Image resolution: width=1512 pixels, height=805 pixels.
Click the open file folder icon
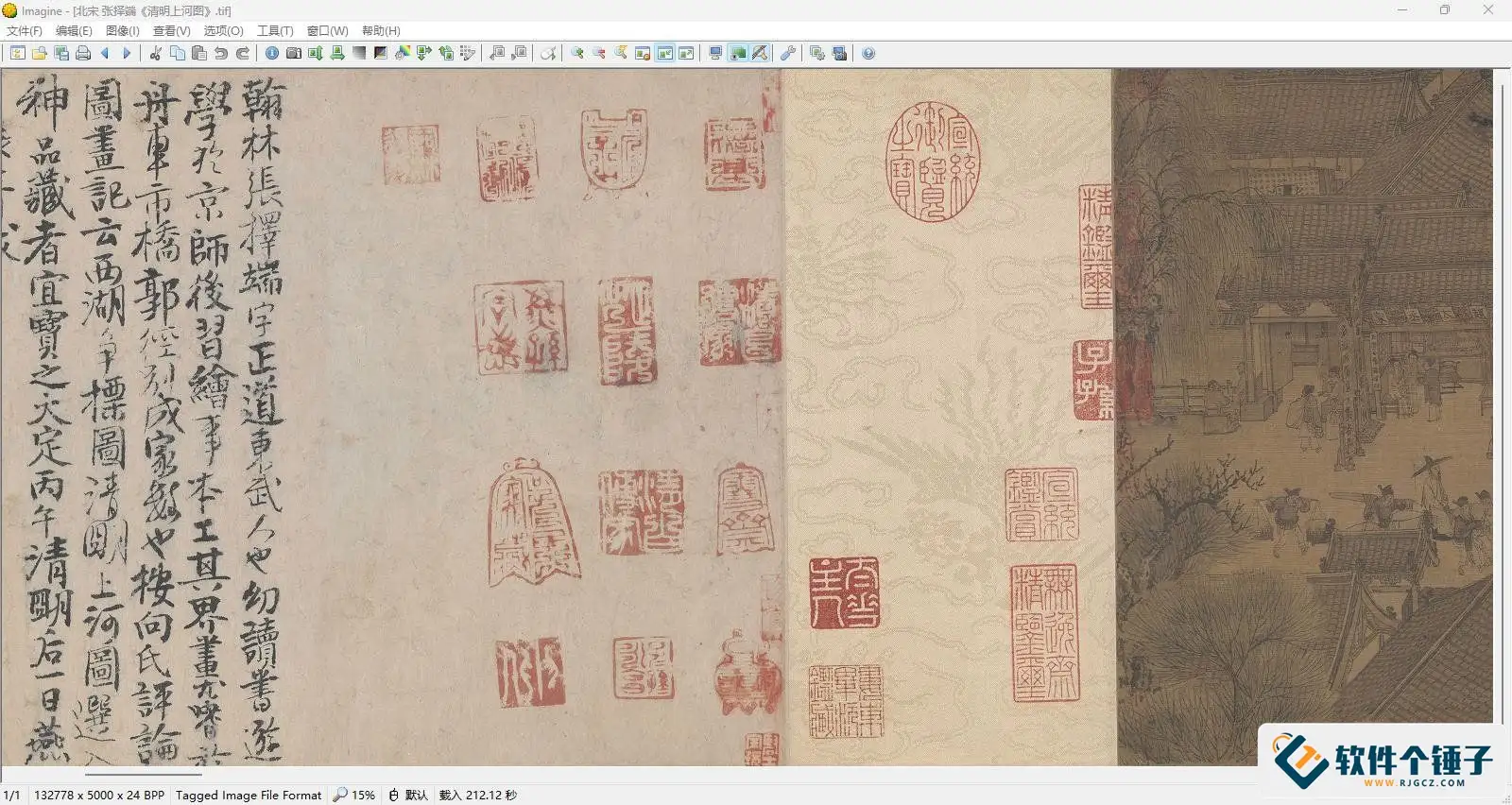(40, 53)
